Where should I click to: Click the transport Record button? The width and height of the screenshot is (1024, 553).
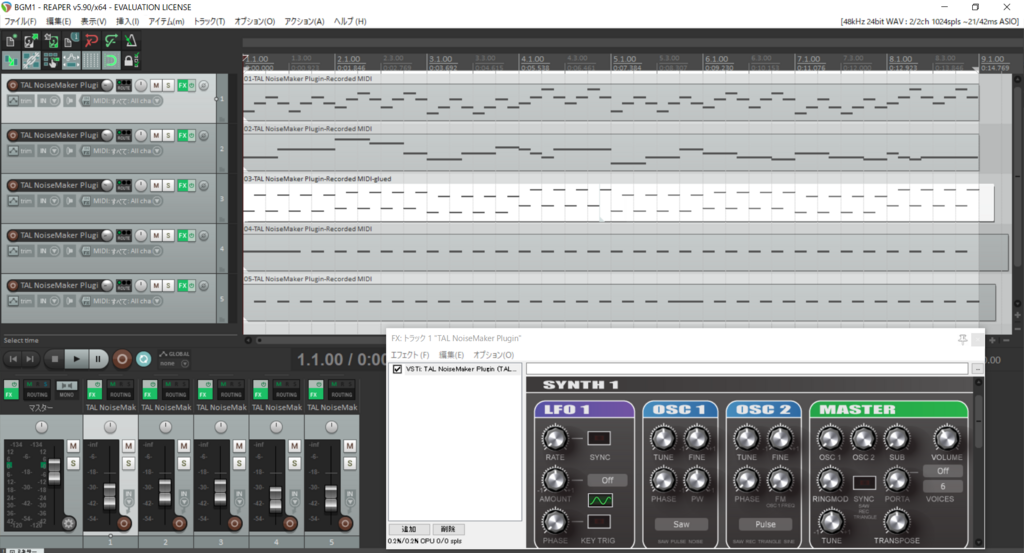point(121,358)
